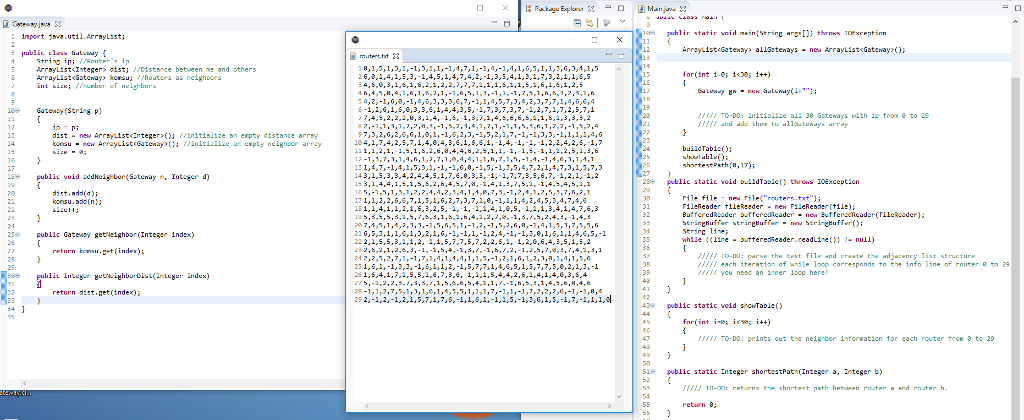Click the Eclipse icon of the routers.txt window
The image size is (1024, 420).
pos(355,40)
